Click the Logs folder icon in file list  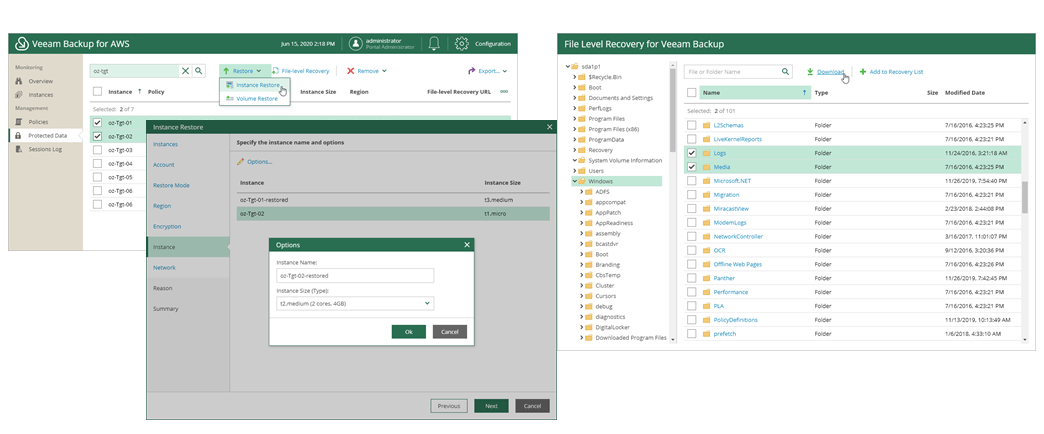point(707,153)
